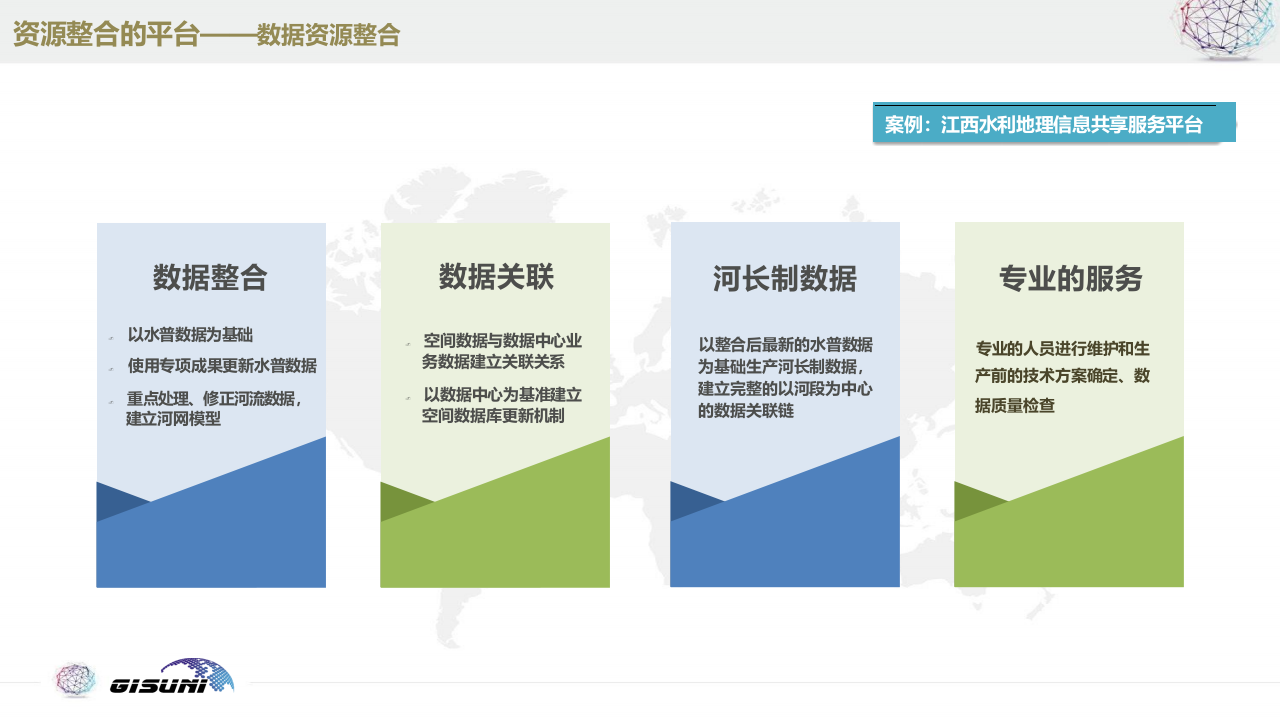Click the paragraph starting with 以整合后最新的水普数据
This screenshot has width=1280, height=720.
tap(785, 377)
